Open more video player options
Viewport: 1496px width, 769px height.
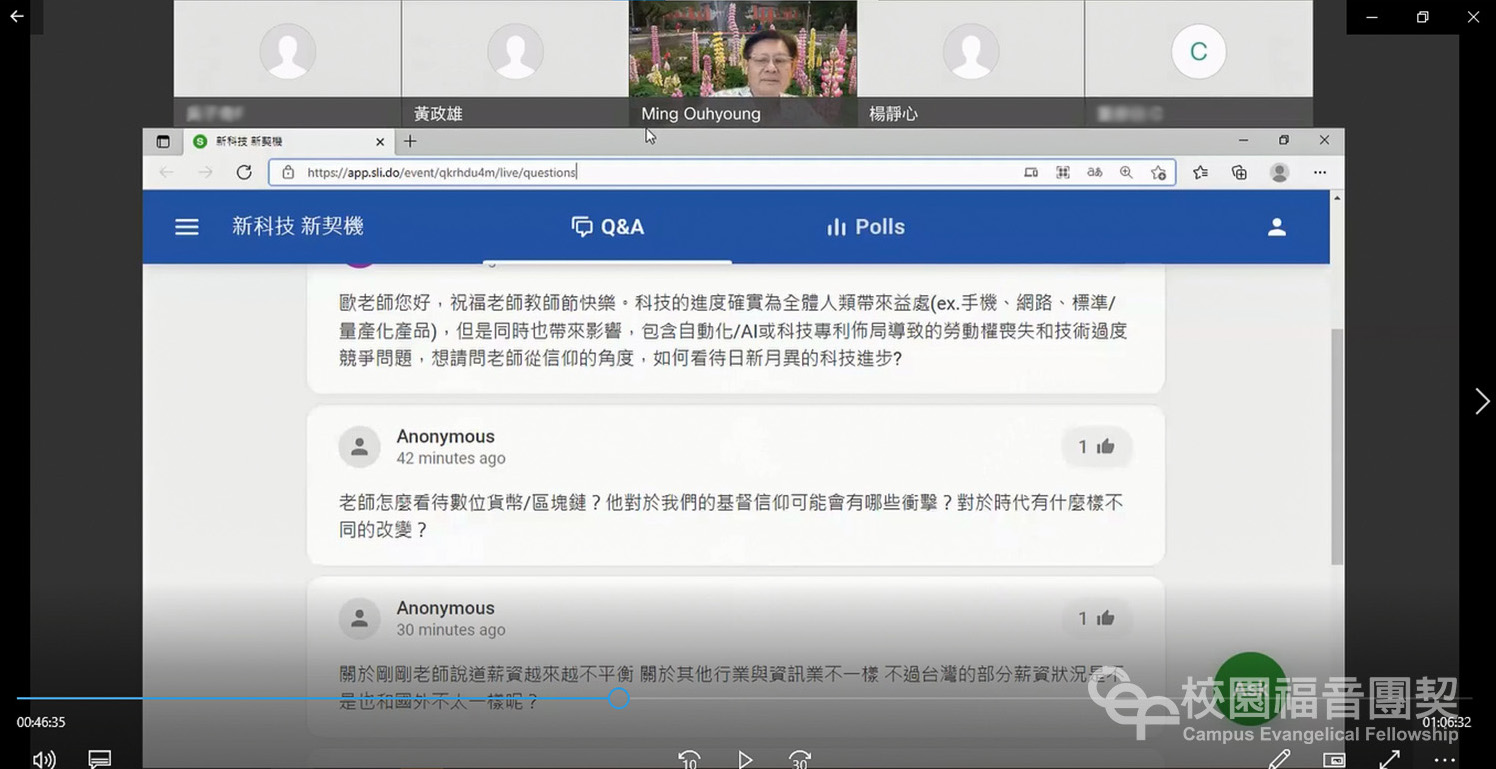pyautogui.click(x=1445, y=760)
